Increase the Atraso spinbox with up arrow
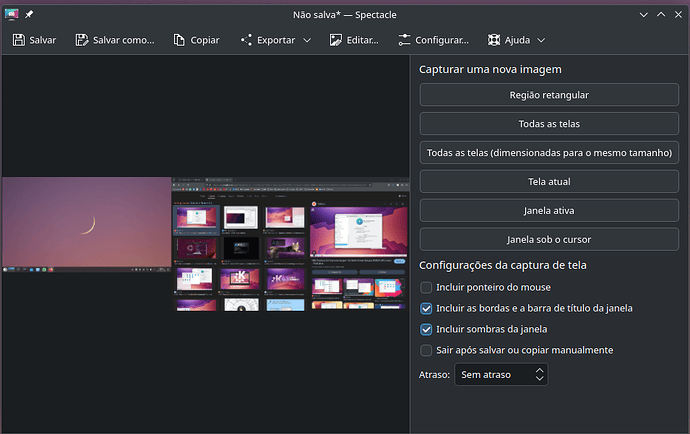The height and width of the screenshot is (434, 690). (540, 371)
